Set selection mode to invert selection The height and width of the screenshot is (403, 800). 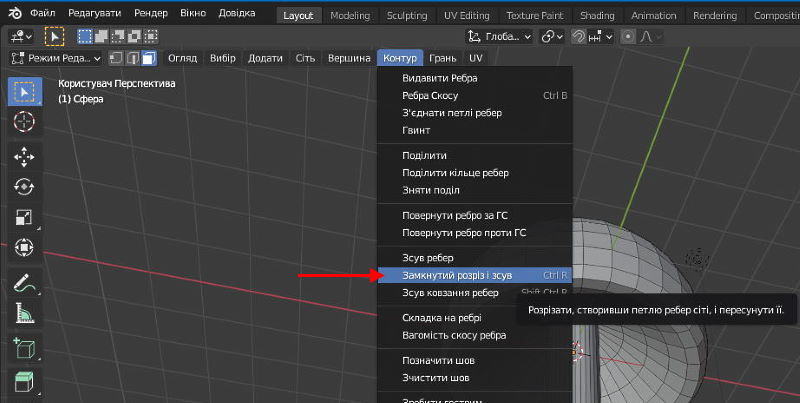coord(134,36)
